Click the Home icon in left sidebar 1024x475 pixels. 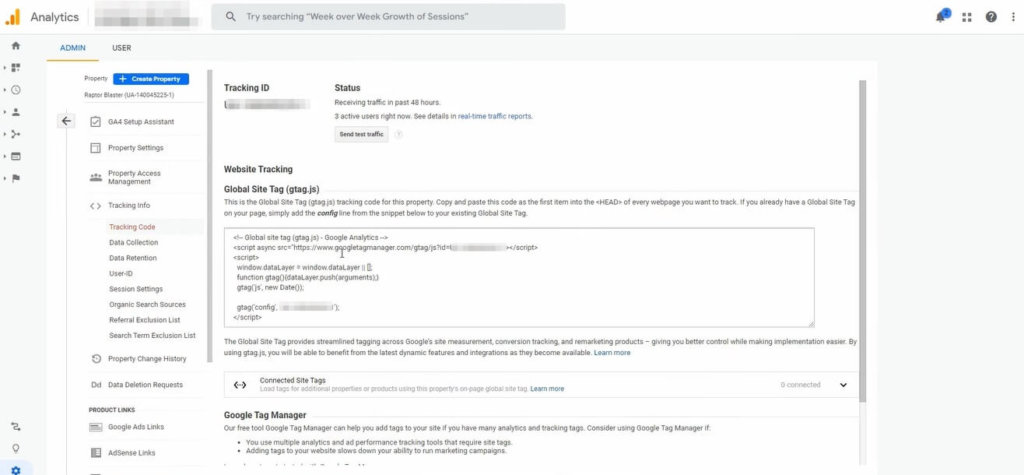15,46
